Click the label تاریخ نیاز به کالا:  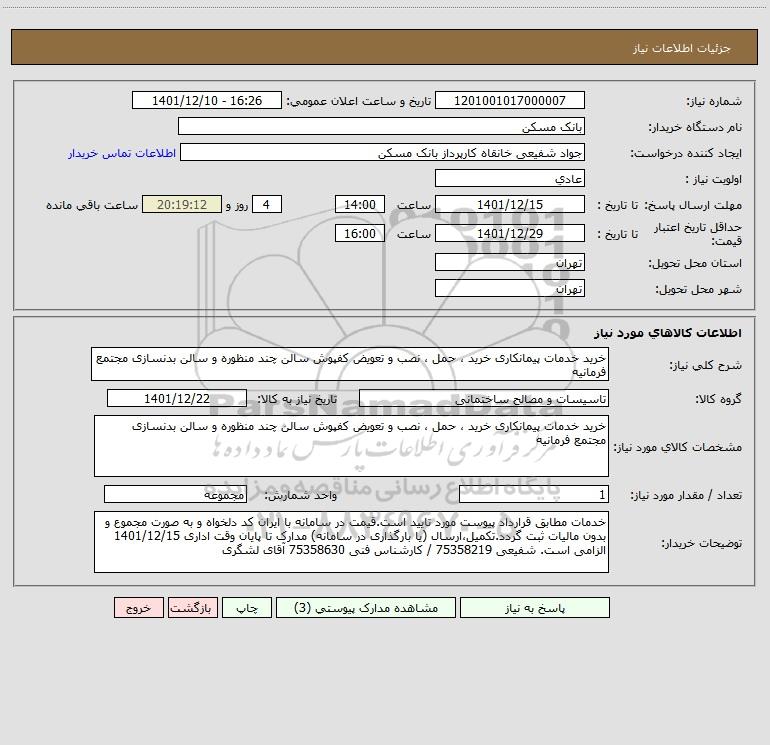tap(297, 399)
